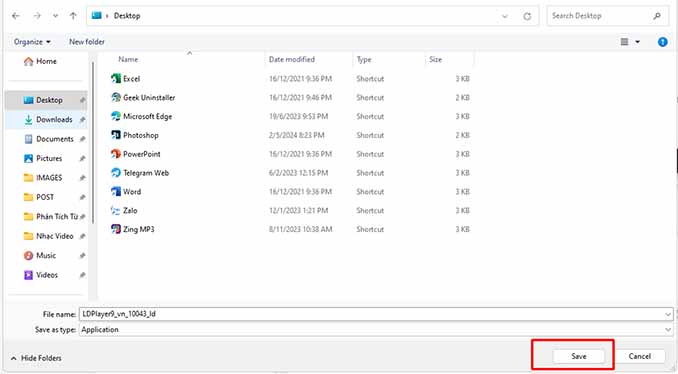Screen dimensions: 678x374
Task: Create a New folder
Action: click(x=87, y=42)
